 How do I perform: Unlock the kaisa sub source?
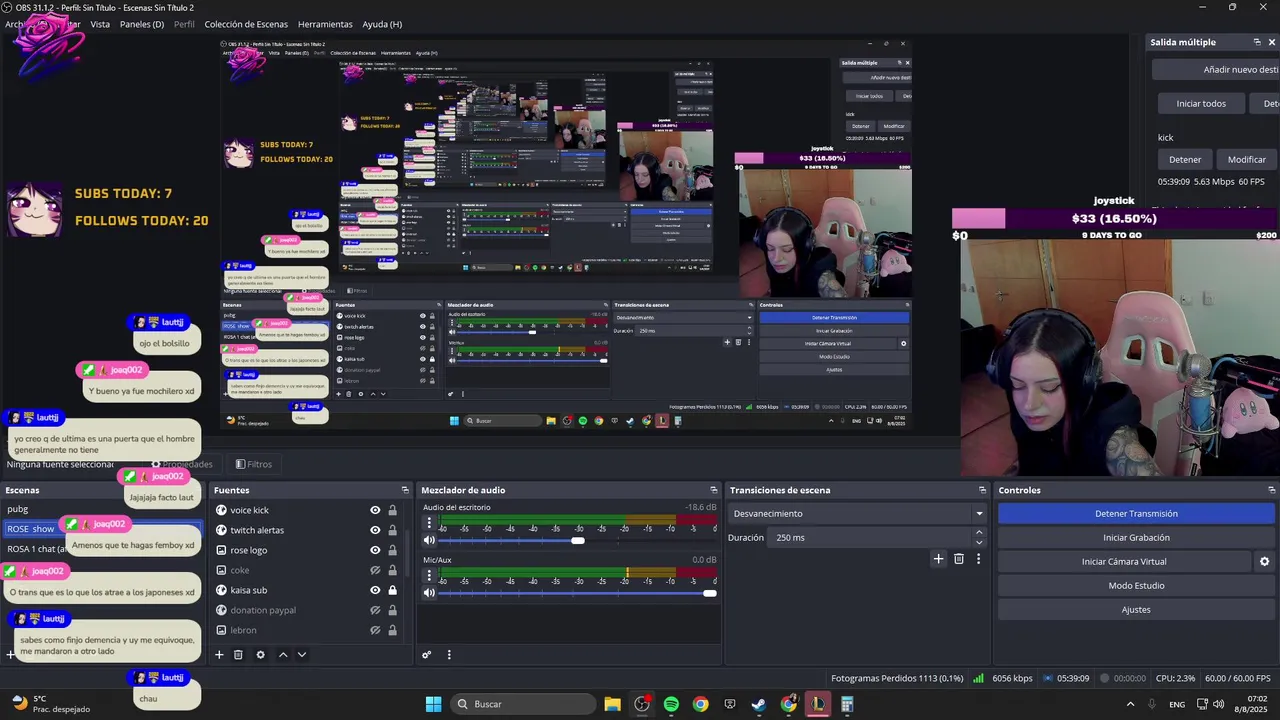[x=392, y=590]
